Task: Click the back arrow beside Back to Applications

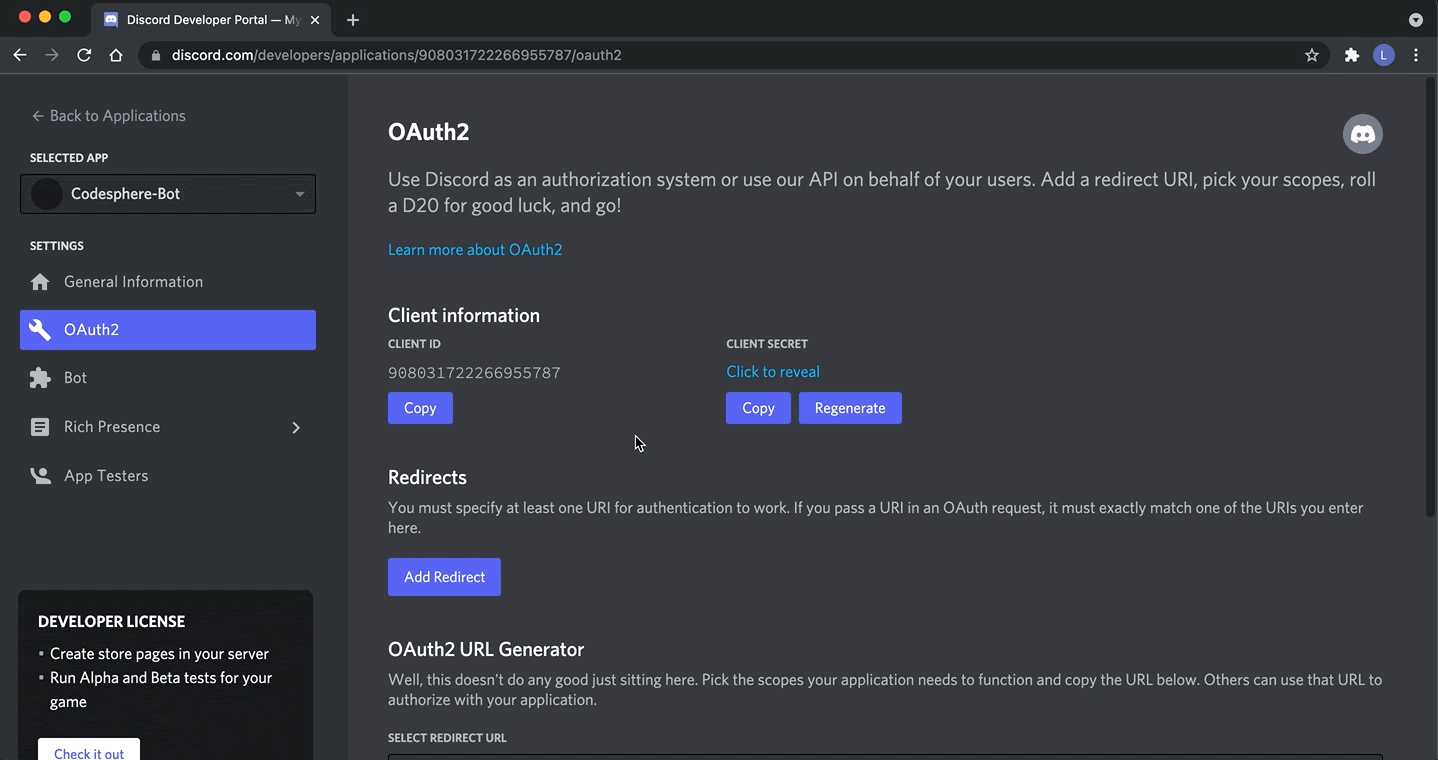Action: (x=35, y=115)
